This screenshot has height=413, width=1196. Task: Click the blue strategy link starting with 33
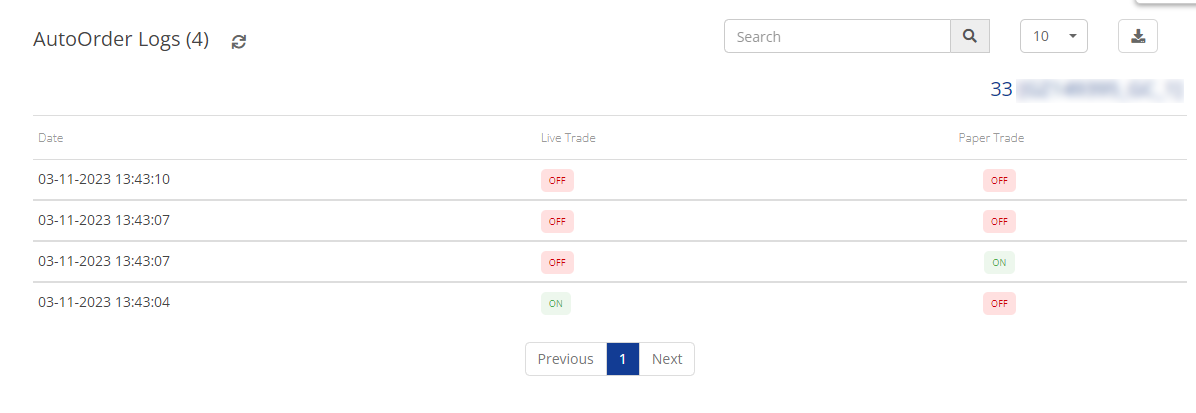click(x=1086, y=90)
